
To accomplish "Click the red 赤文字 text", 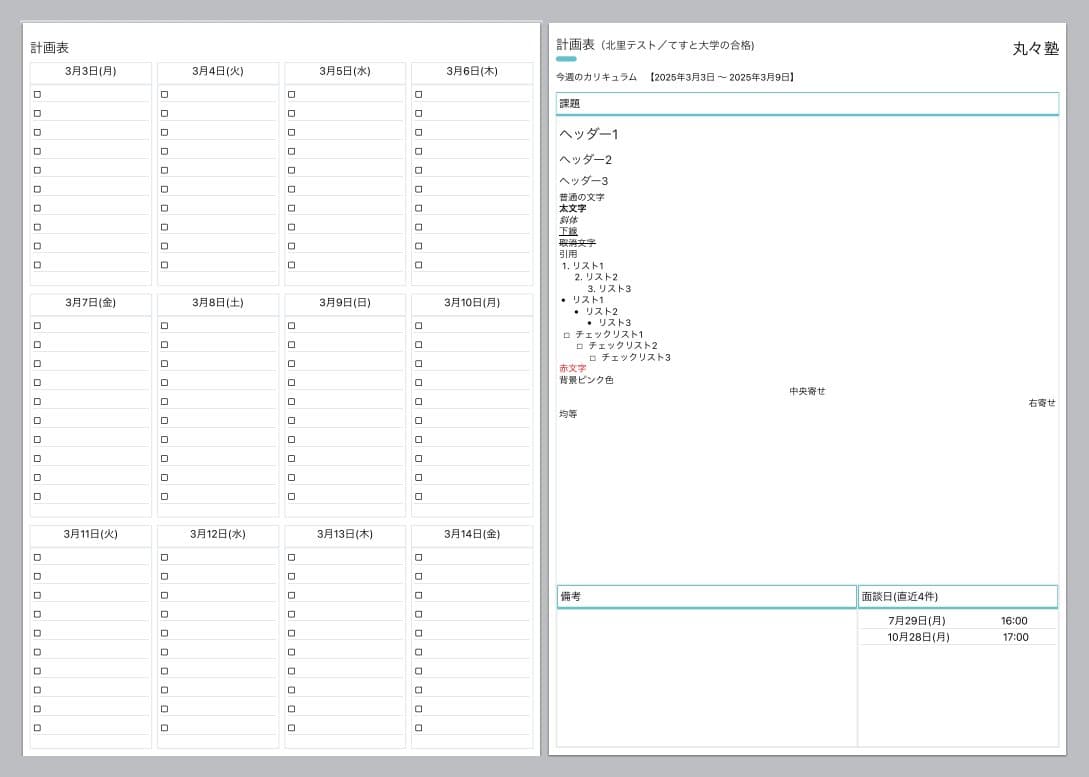I will (x=573, y=369).
